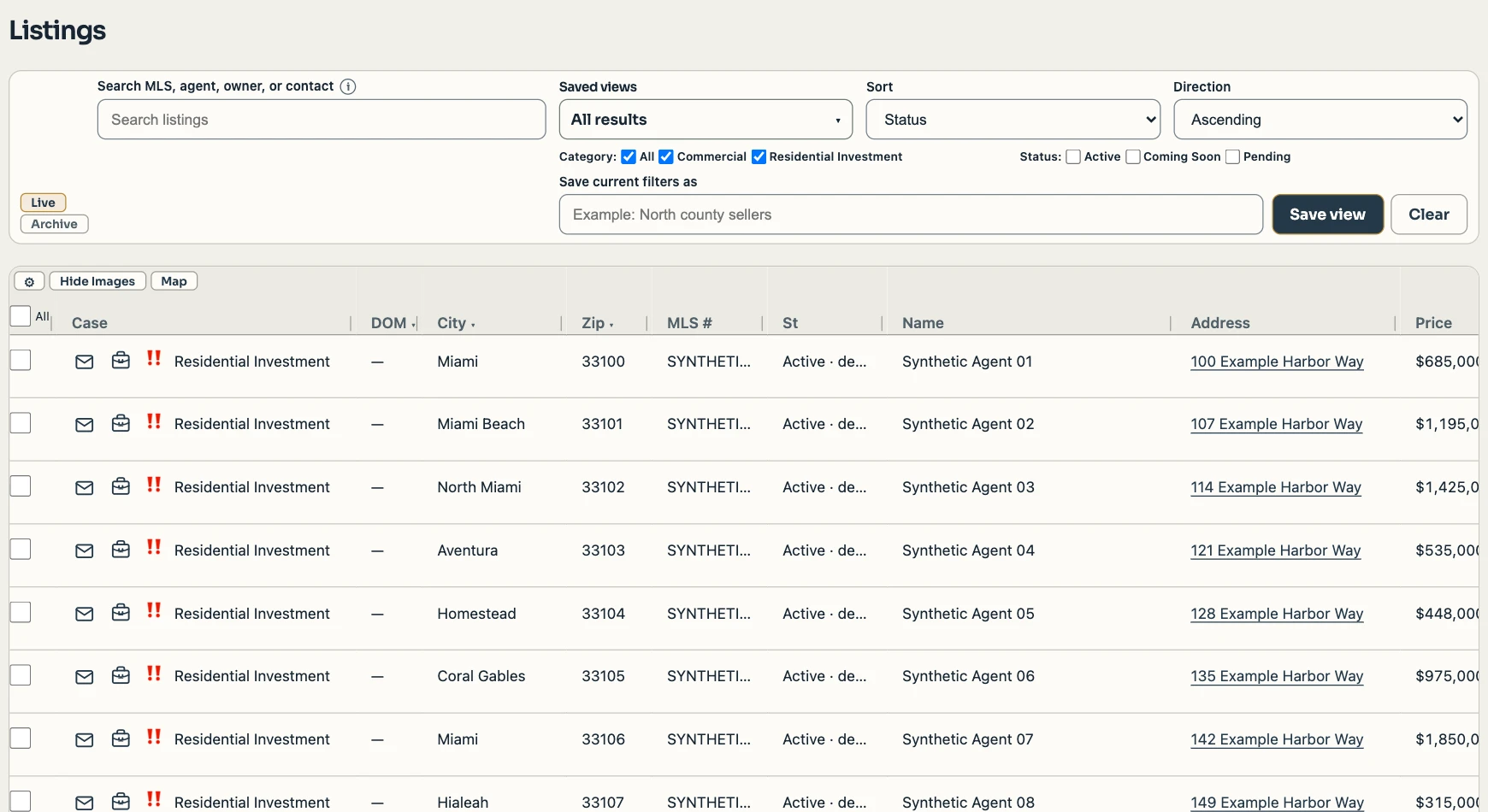Tick the select-all rows checkbox
The image size is (1488, 812).
[21, 316]
